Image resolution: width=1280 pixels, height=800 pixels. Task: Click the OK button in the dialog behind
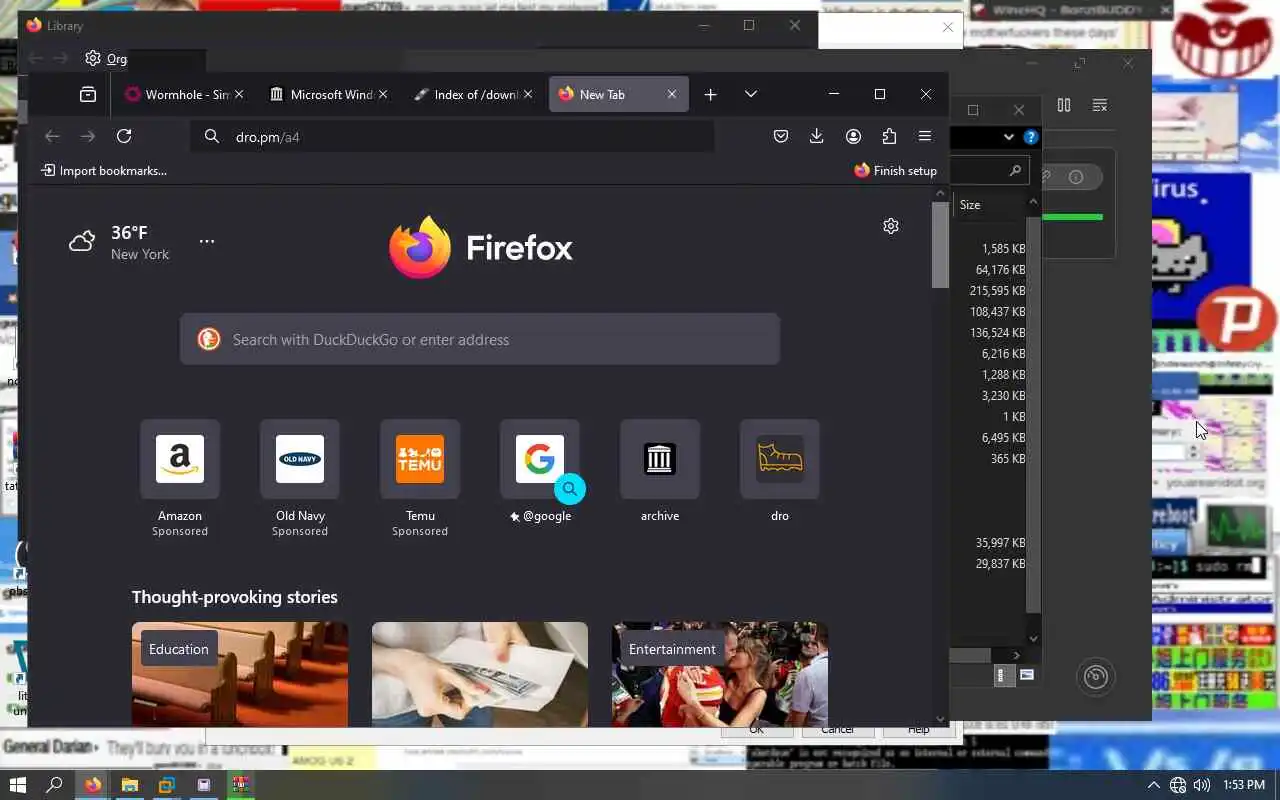[x=757, y=730]
